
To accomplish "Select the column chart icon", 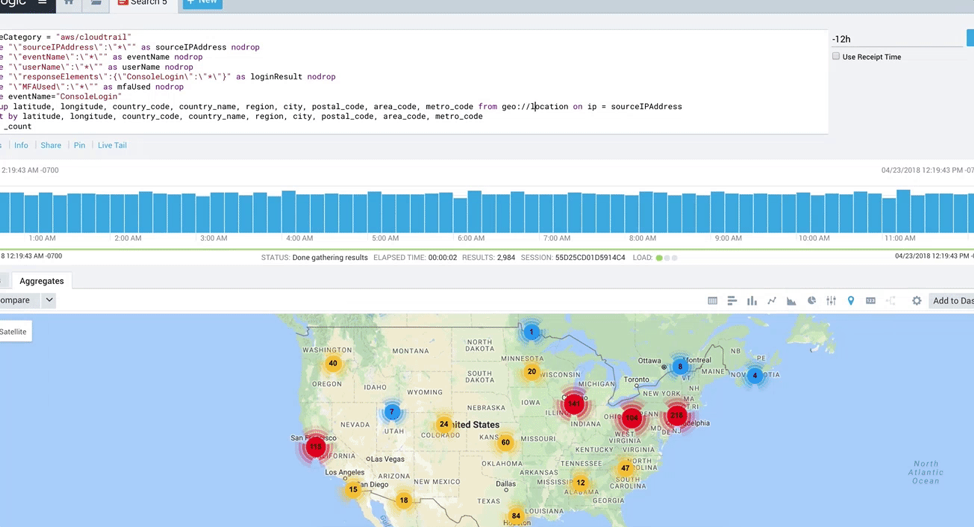I will (x=752, y=301).
